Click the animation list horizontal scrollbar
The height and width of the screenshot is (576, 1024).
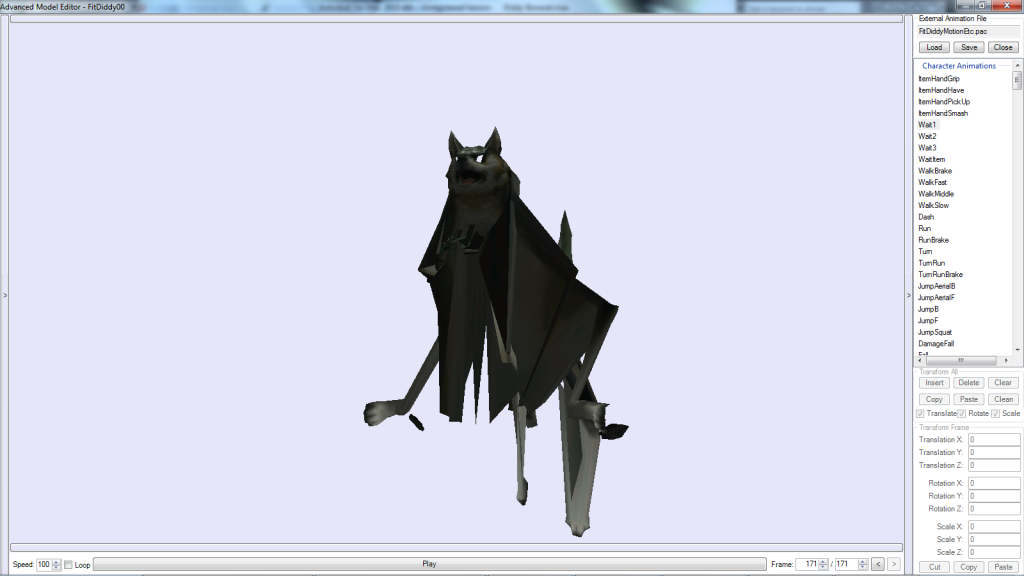tap(963, 360)
